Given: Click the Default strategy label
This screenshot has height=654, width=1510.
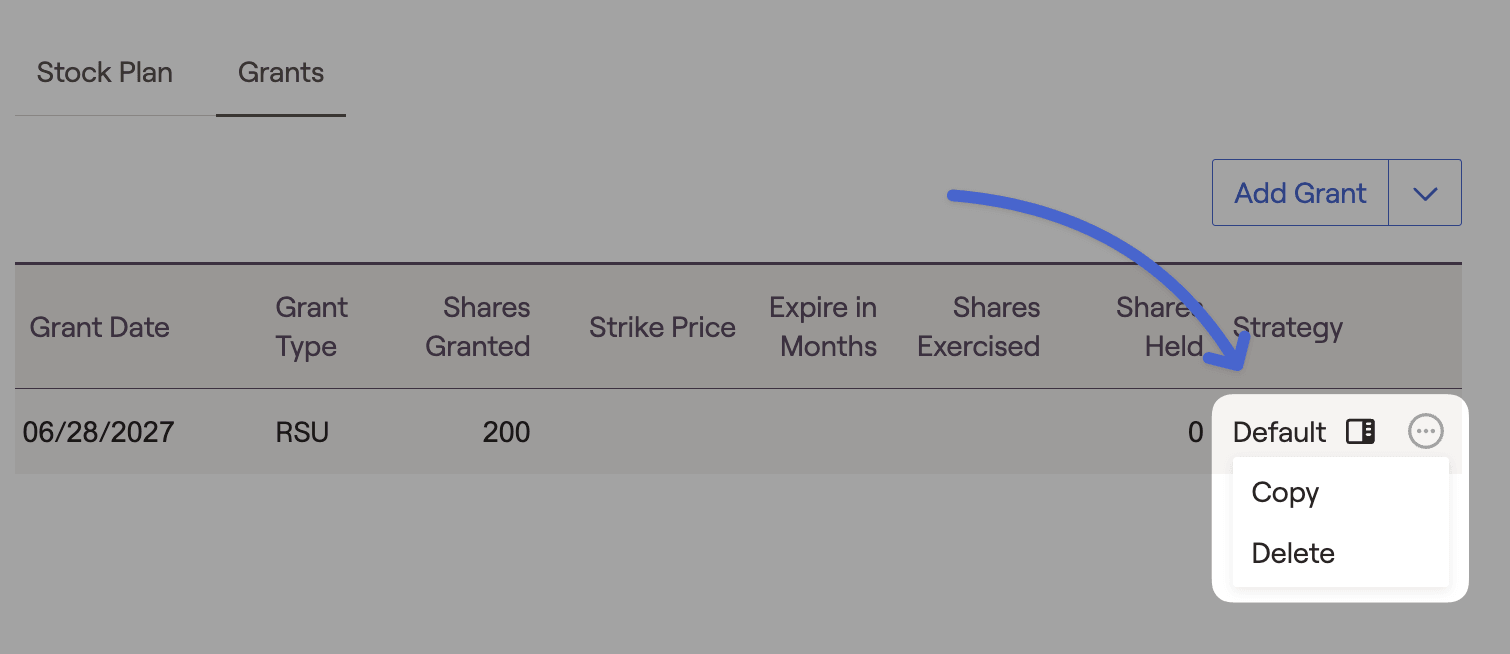Looking at the screenshot, I should coord(1279,432).
